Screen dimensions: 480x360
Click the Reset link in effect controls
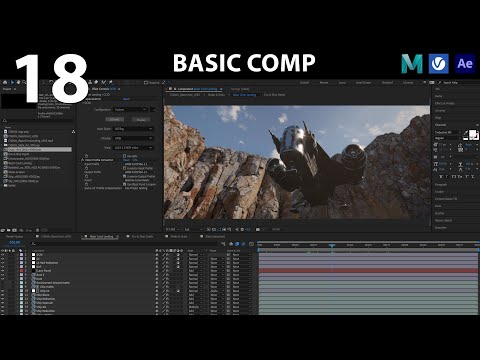point(126,99)
